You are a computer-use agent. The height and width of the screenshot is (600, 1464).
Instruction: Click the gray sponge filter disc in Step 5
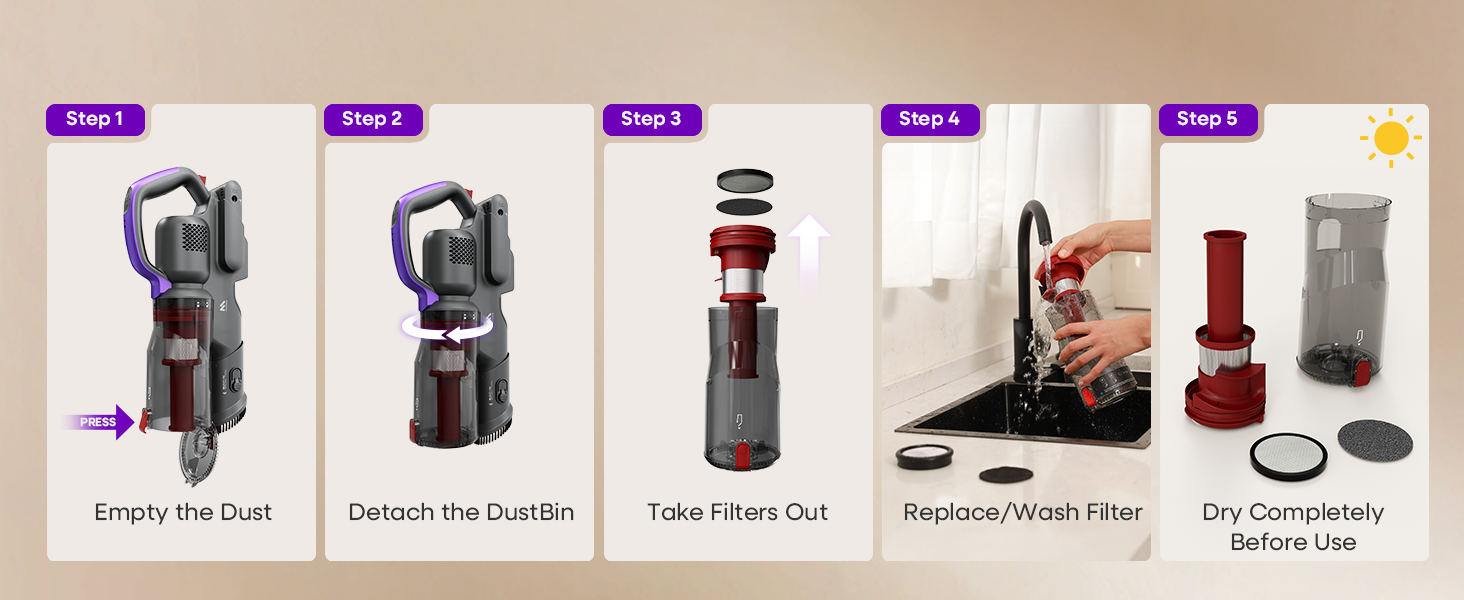(1375, 439)
